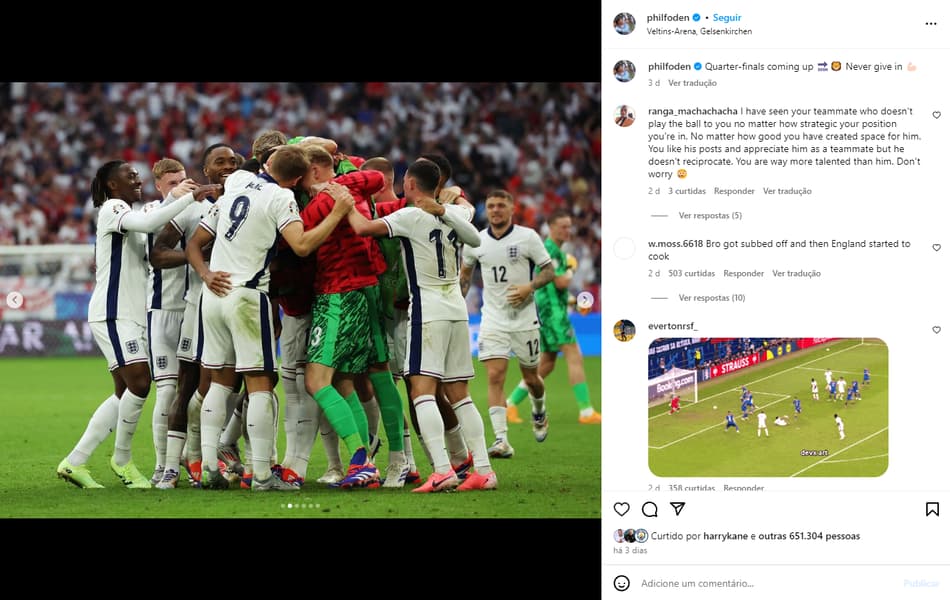This screenshot has width=950, height=600.
Task: Like w.moss.6618's comment
Action: coord(936,248)
